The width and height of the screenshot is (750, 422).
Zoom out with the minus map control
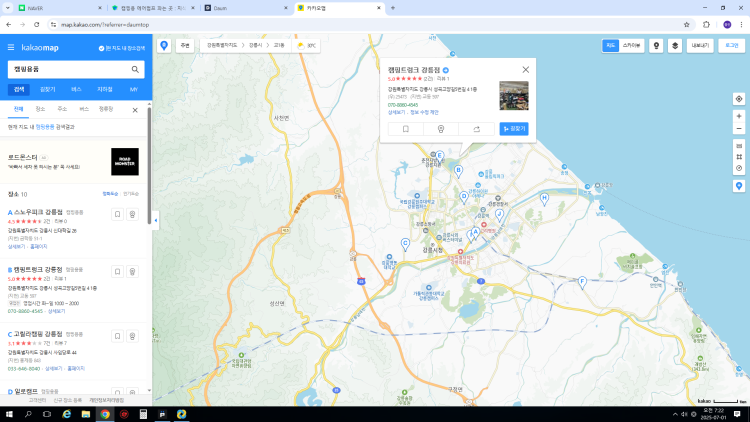pyautogui.click(x=739, y=129)
